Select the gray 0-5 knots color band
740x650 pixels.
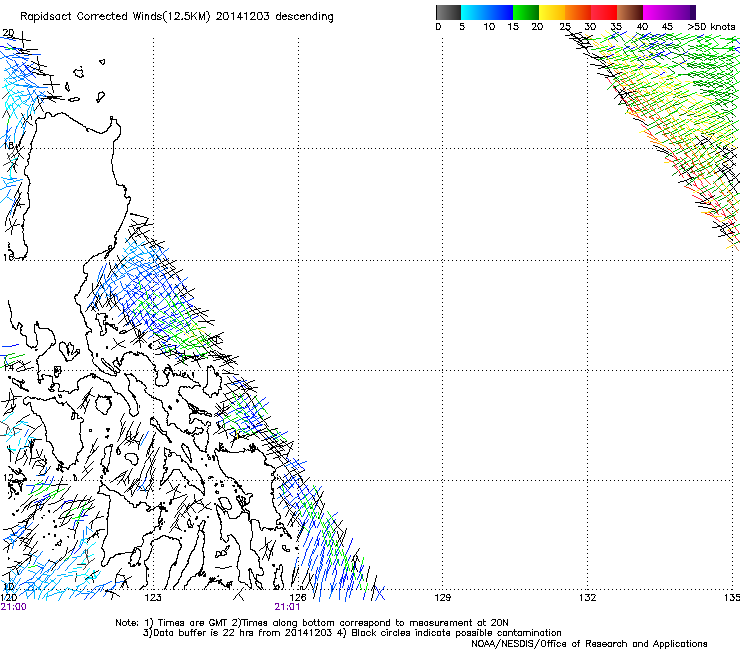pyautogui.click(x=448, y=12)
